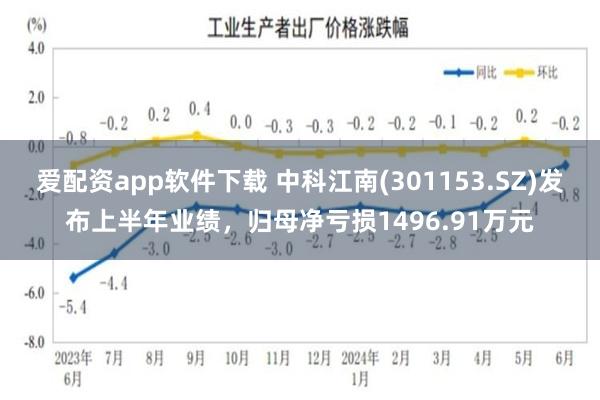Image resolution: width=600 pixels, height=400 pixels.
Task: Click the 7月 x-axis label
Action: (114, 359)
